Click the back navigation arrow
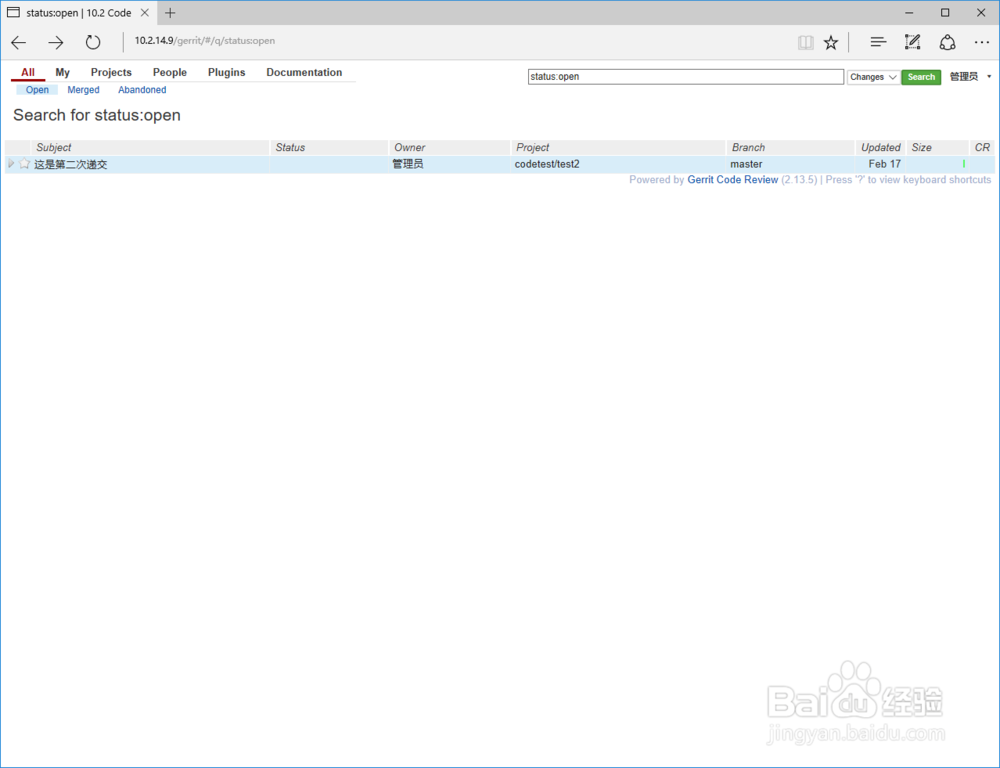1000x768 pixels. pos(18,42)
